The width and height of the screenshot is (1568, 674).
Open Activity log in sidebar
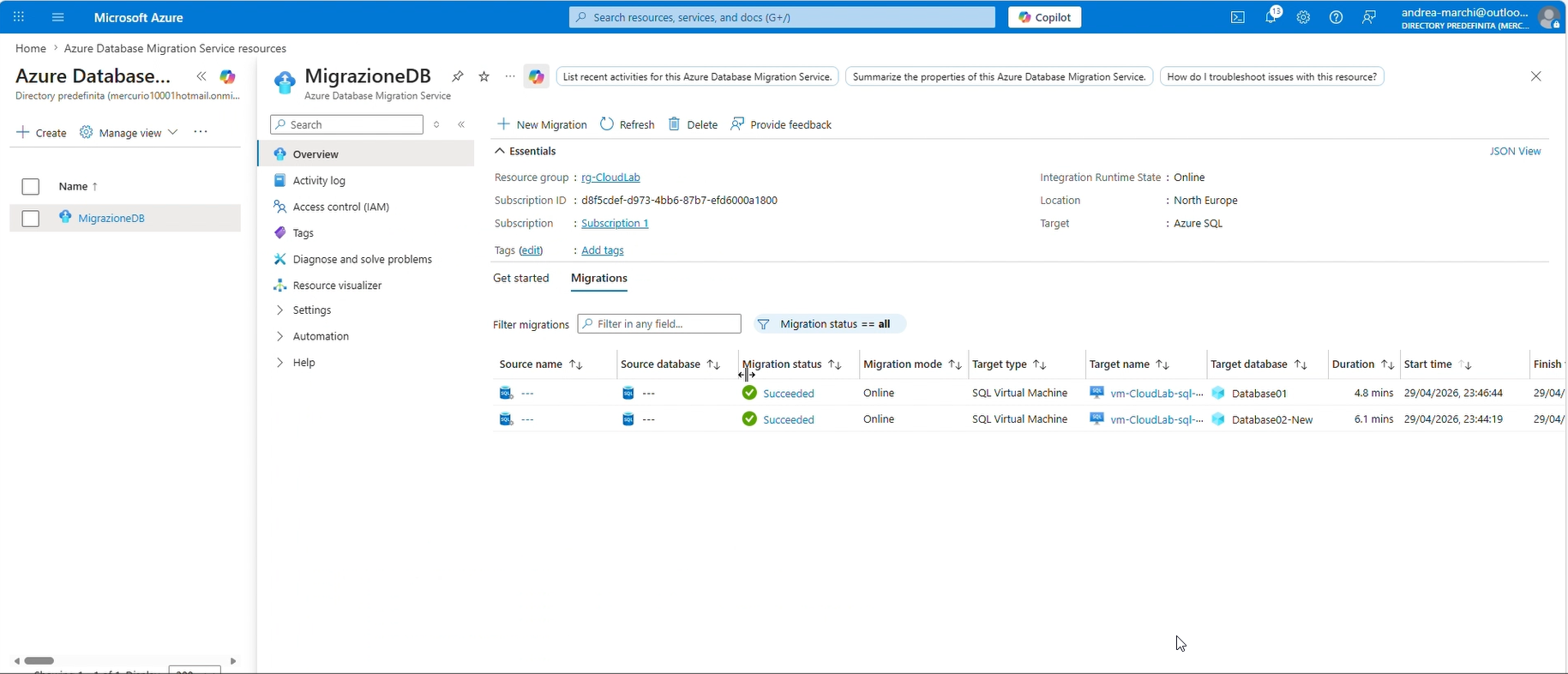click(319, 181)
